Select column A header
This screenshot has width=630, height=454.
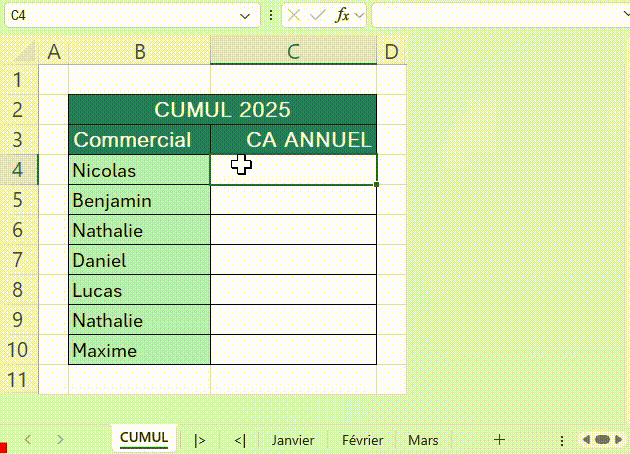point(54,51)
